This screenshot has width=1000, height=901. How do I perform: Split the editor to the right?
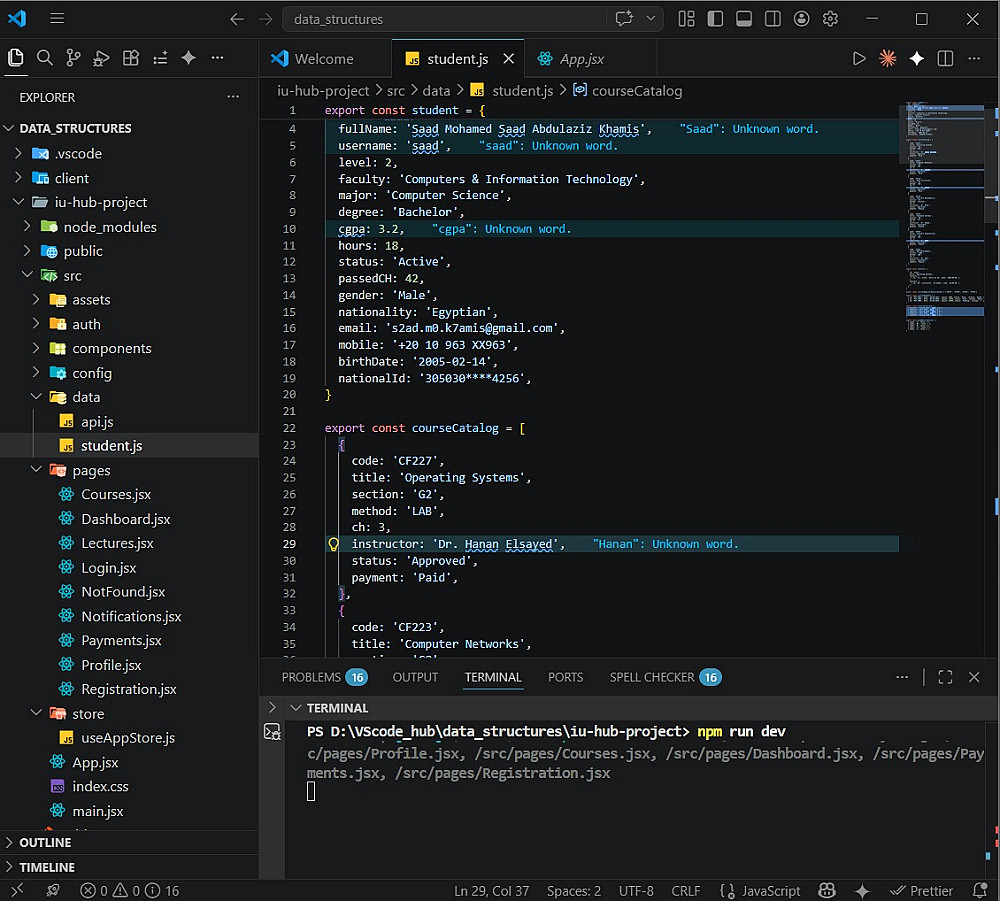pyautogui.click(x=945, y=59)
